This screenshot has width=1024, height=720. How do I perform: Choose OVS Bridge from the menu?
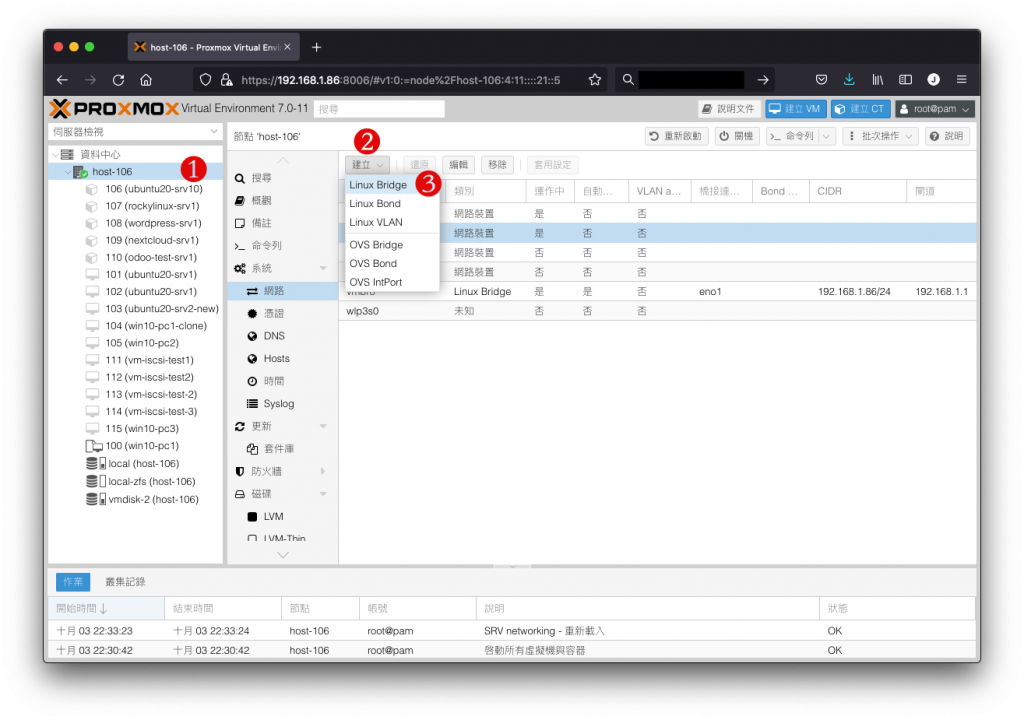coord(391,245)
